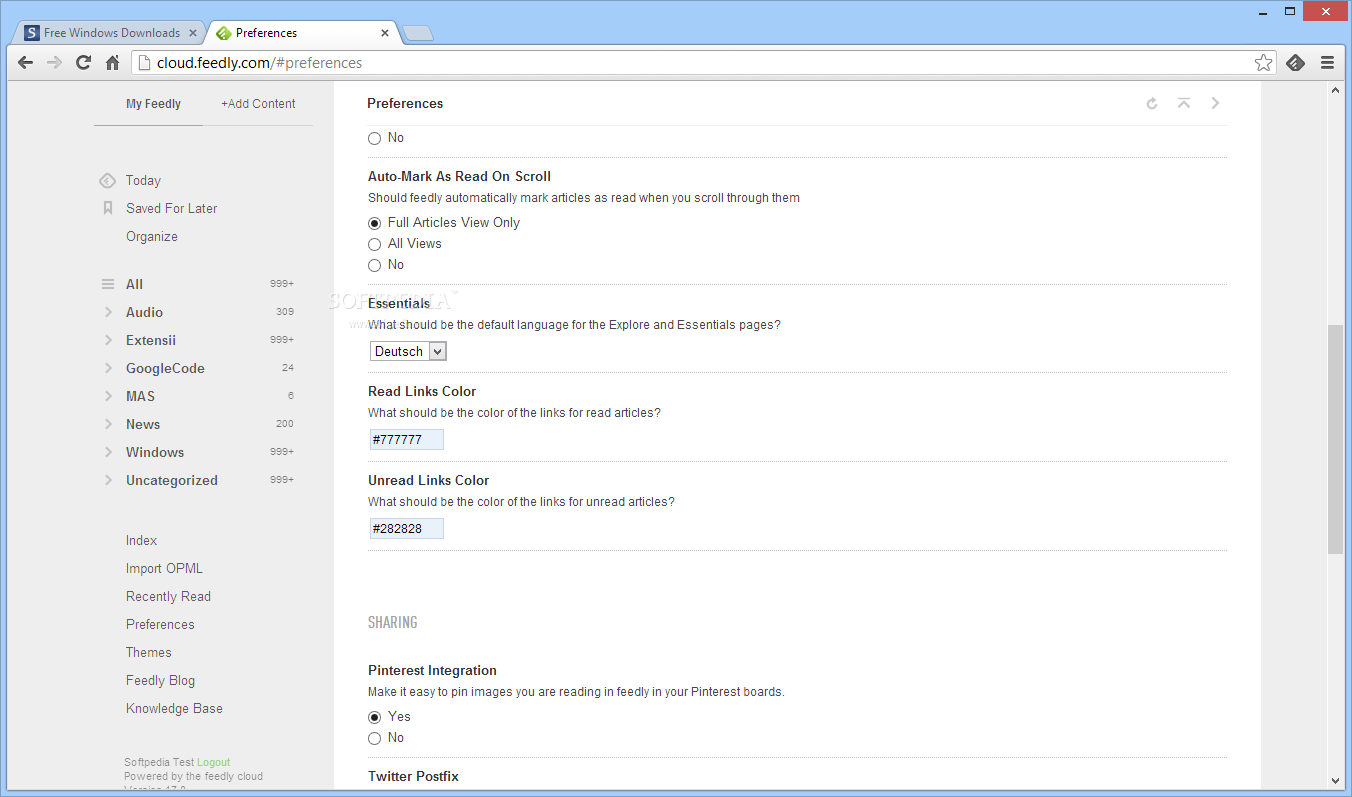Expand the Uncategorized category

click(108, 480)
